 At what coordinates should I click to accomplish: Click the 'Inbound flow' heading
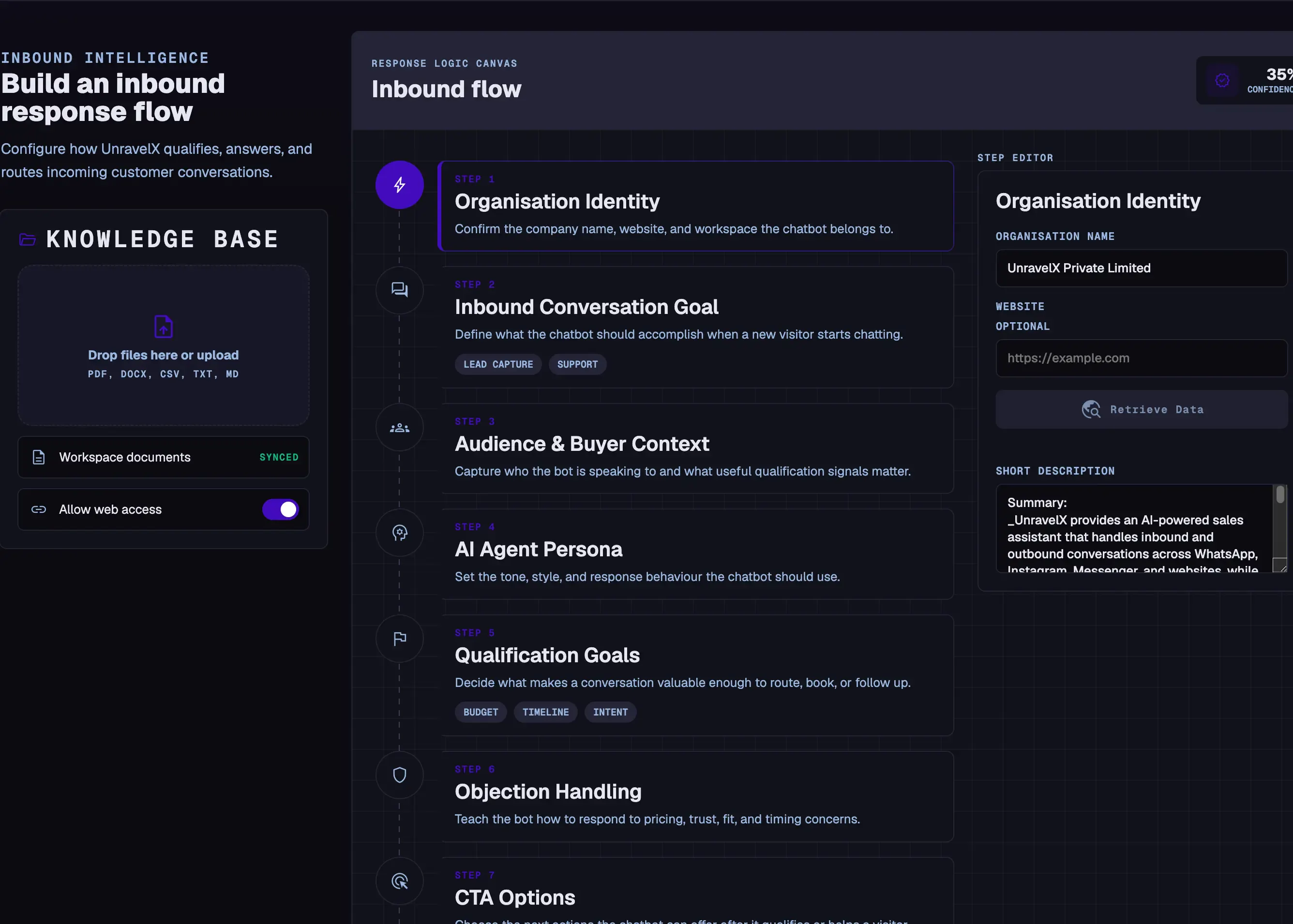point(446,89)
